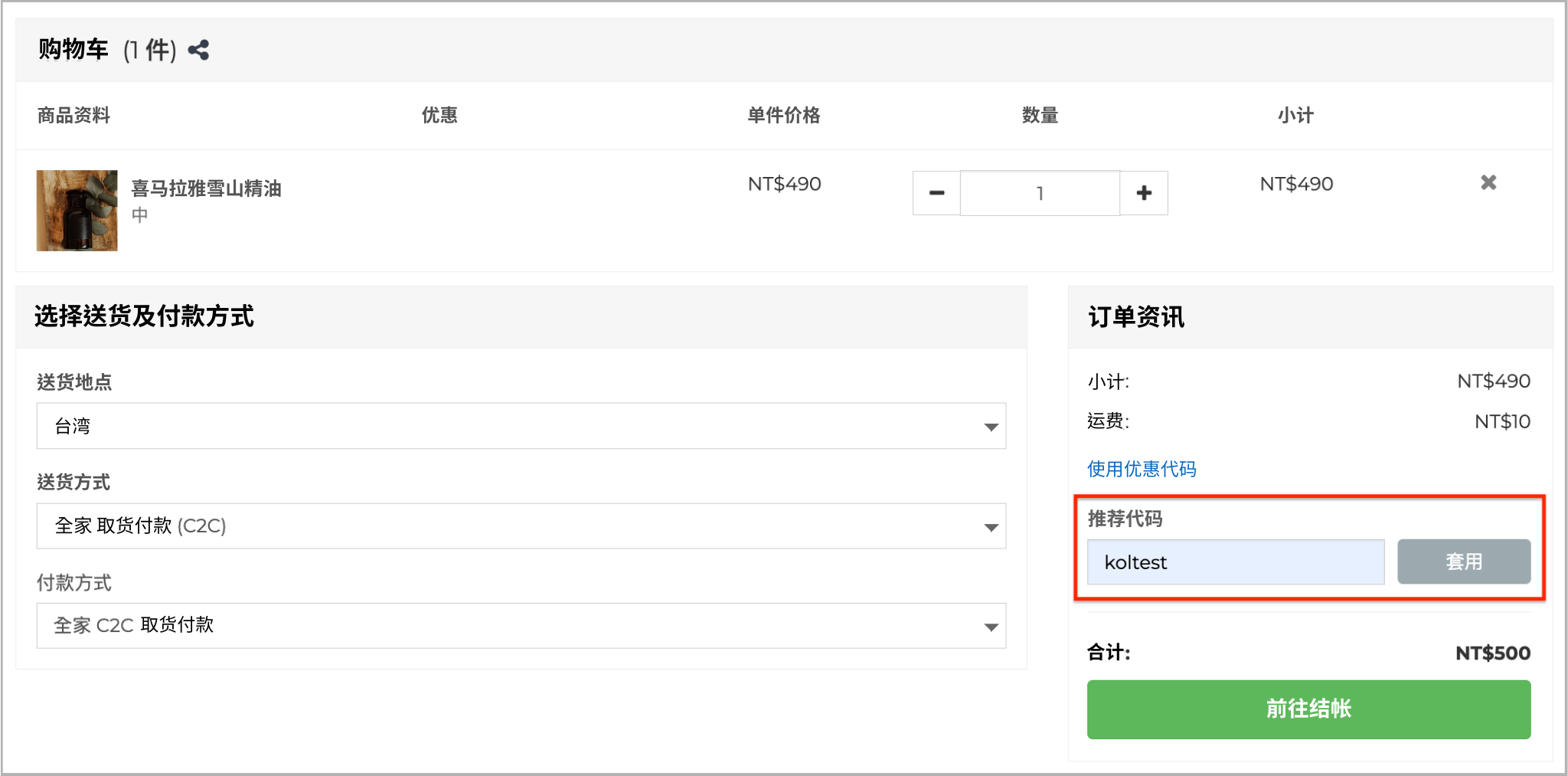Click the 使用优惠代码 link
Viewport: 1568px width, 776px height.
tap(1142, 469)
